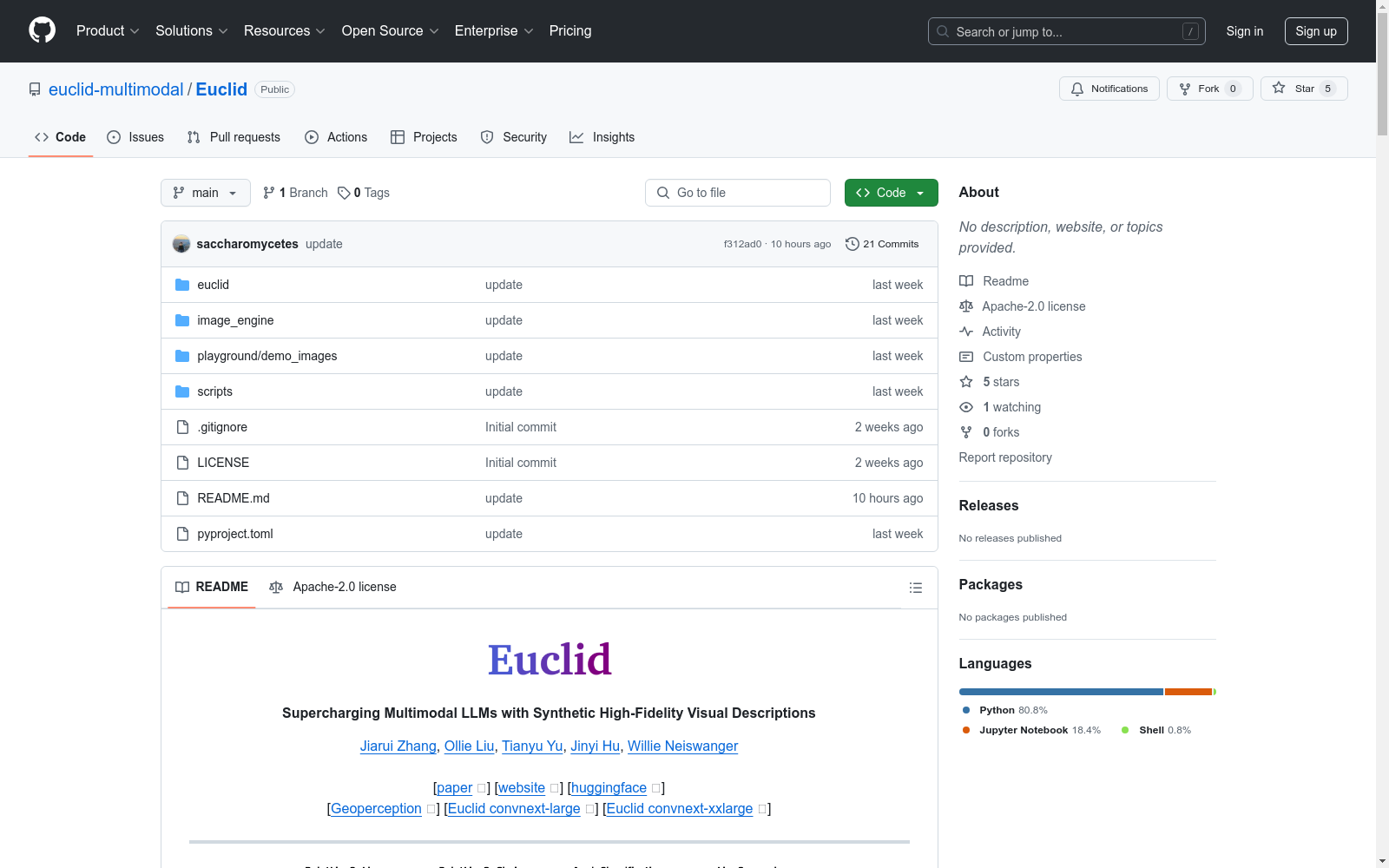Switch to the Pull requests tab

click(x=234, y=137)
